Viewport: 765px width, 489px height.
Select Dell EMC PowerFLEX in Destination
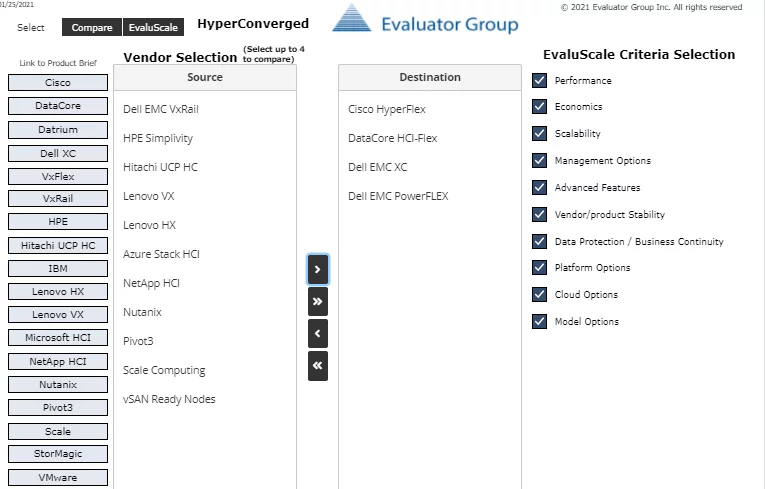398,196
